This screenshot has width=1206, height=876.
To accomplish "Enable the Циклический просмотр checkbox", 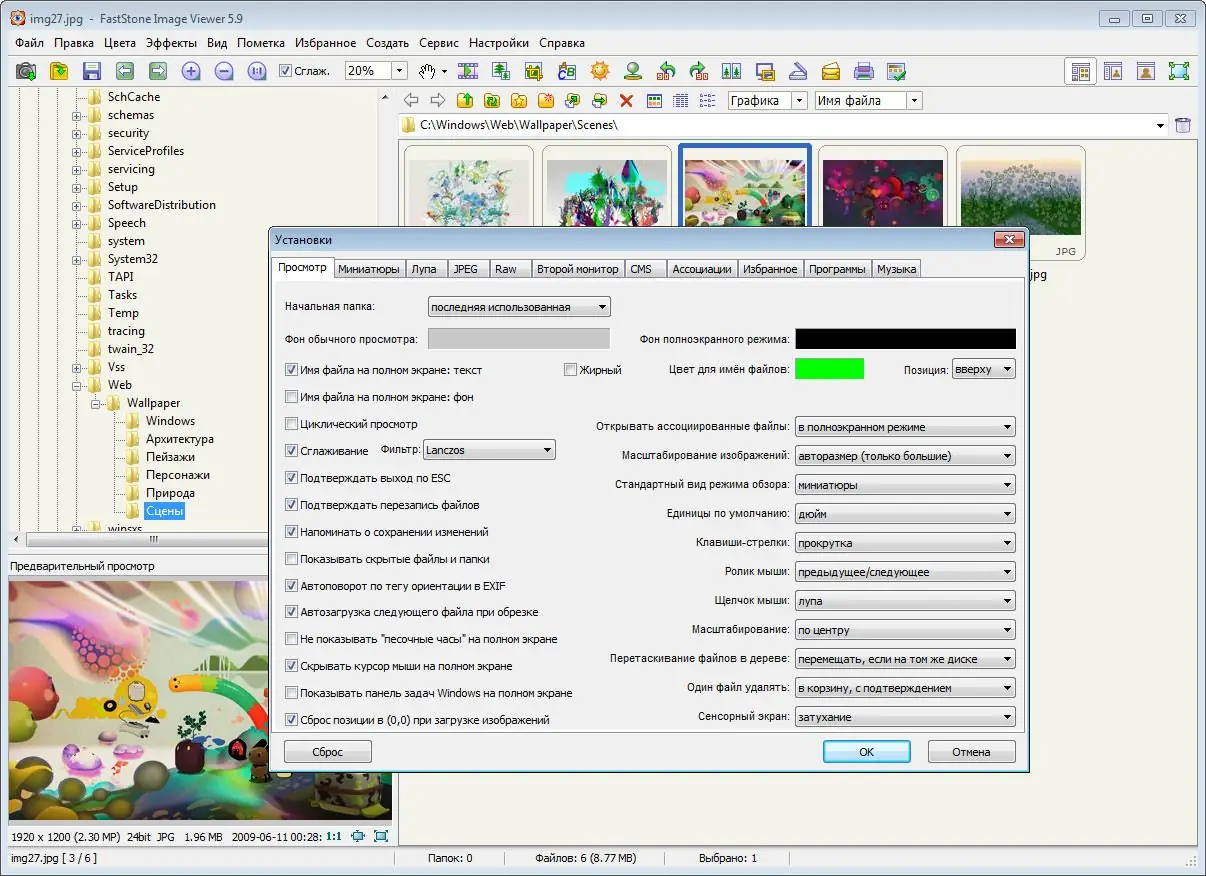I will 292,424.
